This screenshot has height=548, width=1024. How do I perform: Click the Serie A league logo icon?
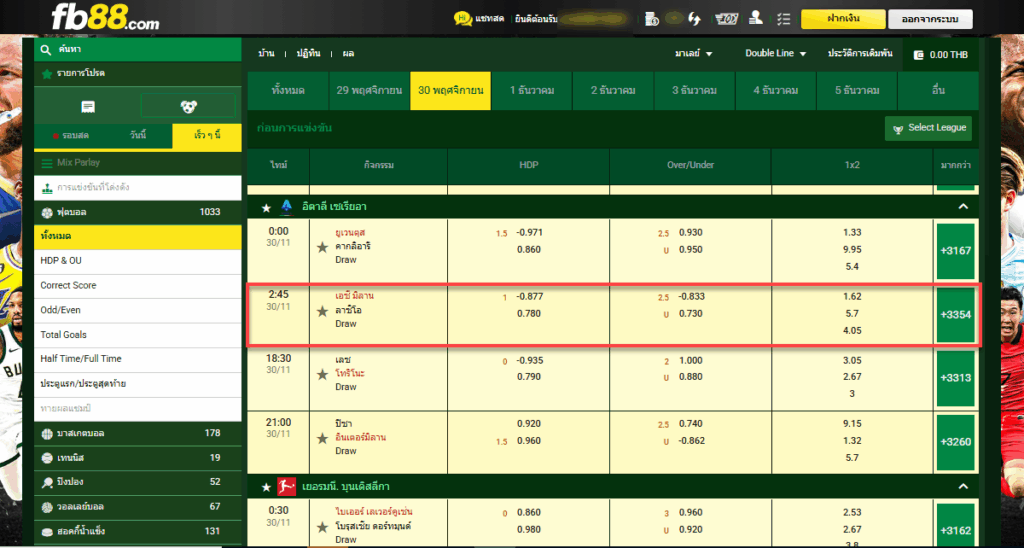click(x=286, y=207)
